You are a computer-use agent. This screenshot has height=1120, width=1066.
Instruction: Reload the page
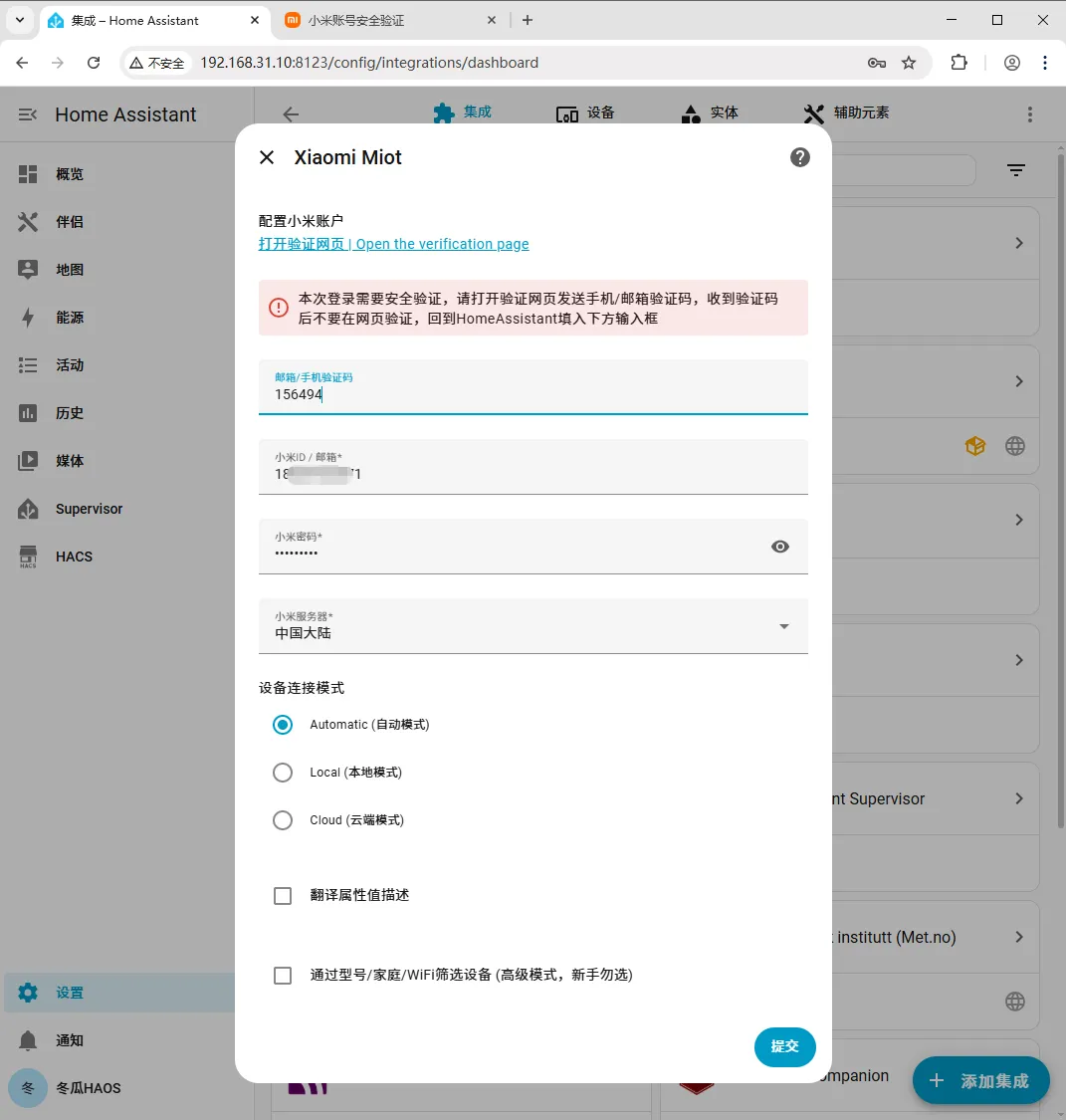[94, 63]
